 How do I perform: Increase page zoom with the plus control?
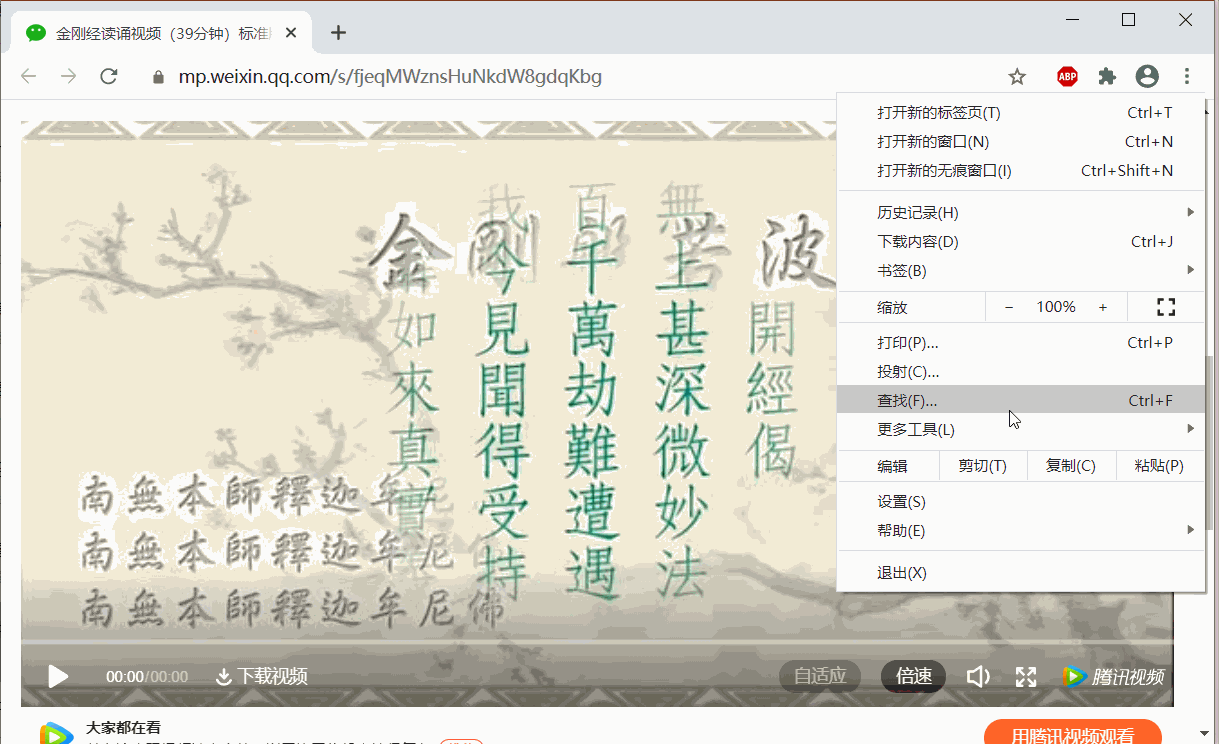[1103, 306]
